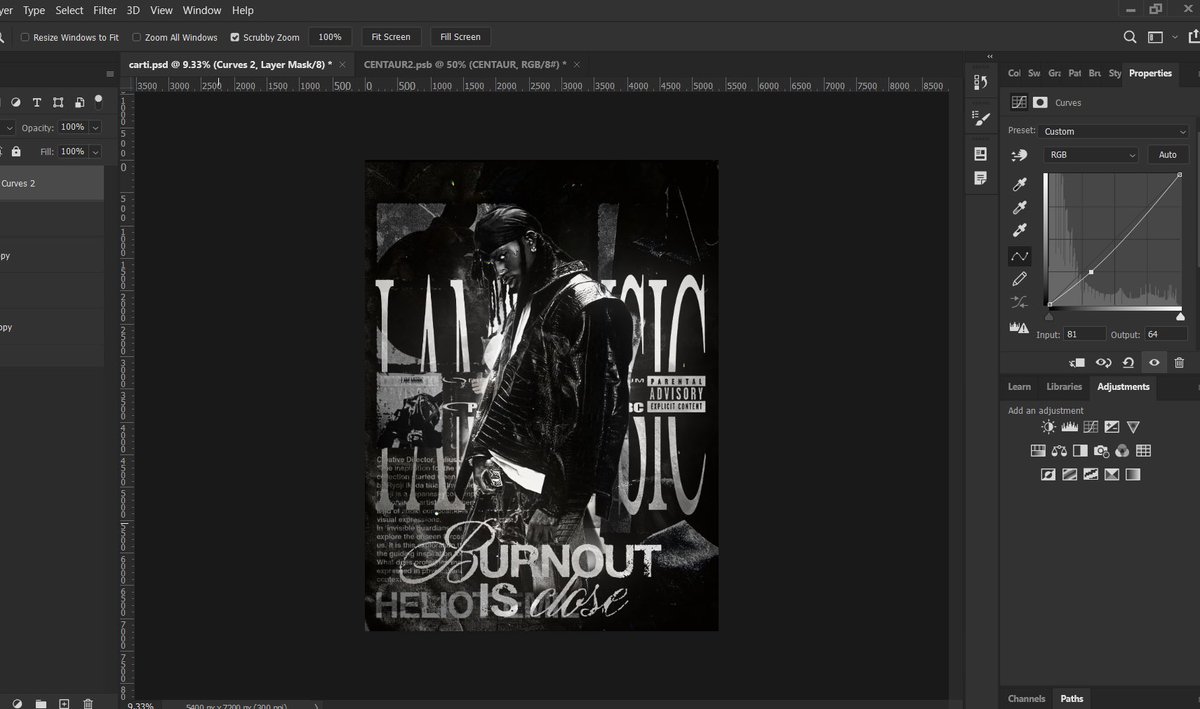Viewport: 1200px width, 709px height.
Task: Open the Notes panel icon
Action: [x=981, y=178]
